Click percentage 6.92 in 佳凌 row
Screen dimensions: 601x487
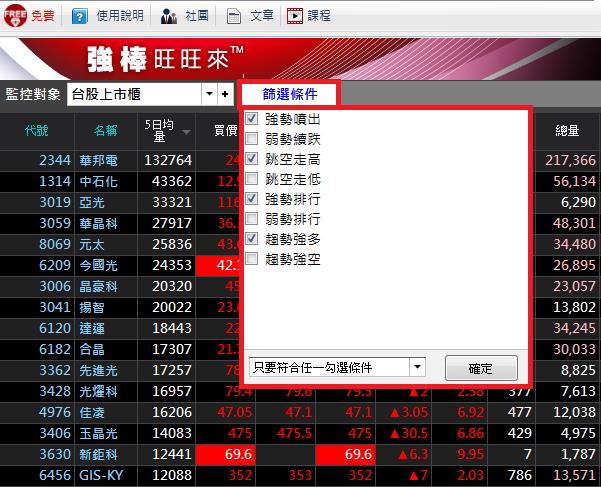pos(471,412)
